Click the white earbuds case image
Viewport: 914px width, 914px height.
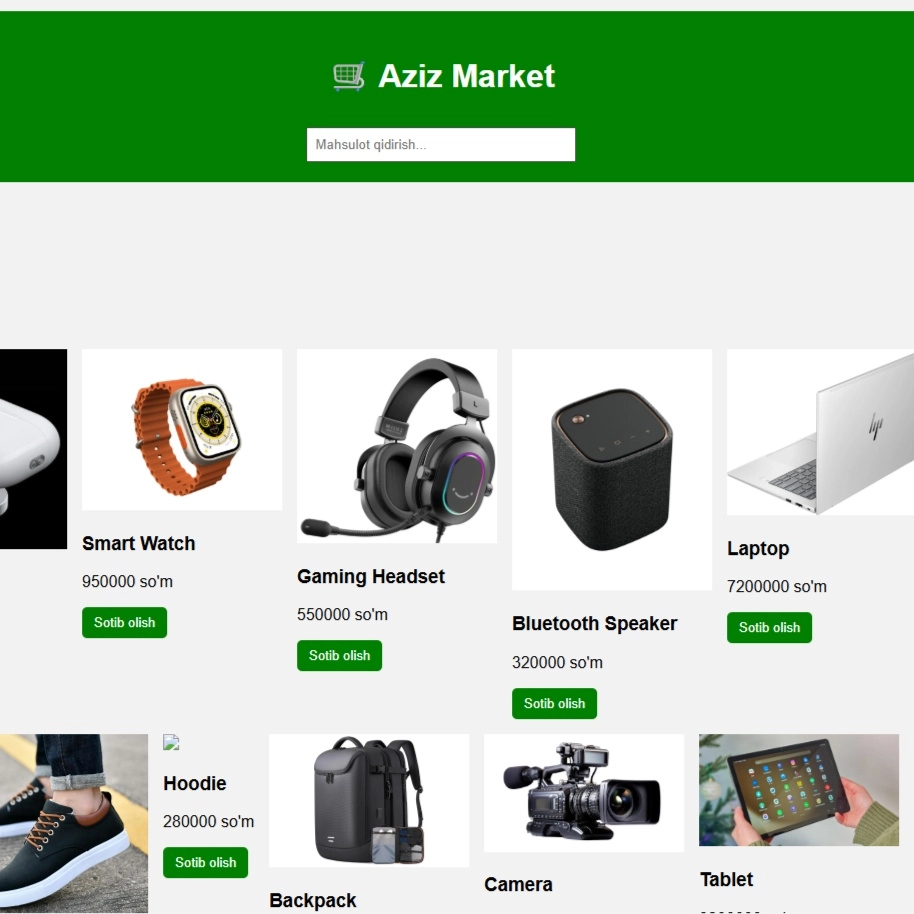point(33,449)
